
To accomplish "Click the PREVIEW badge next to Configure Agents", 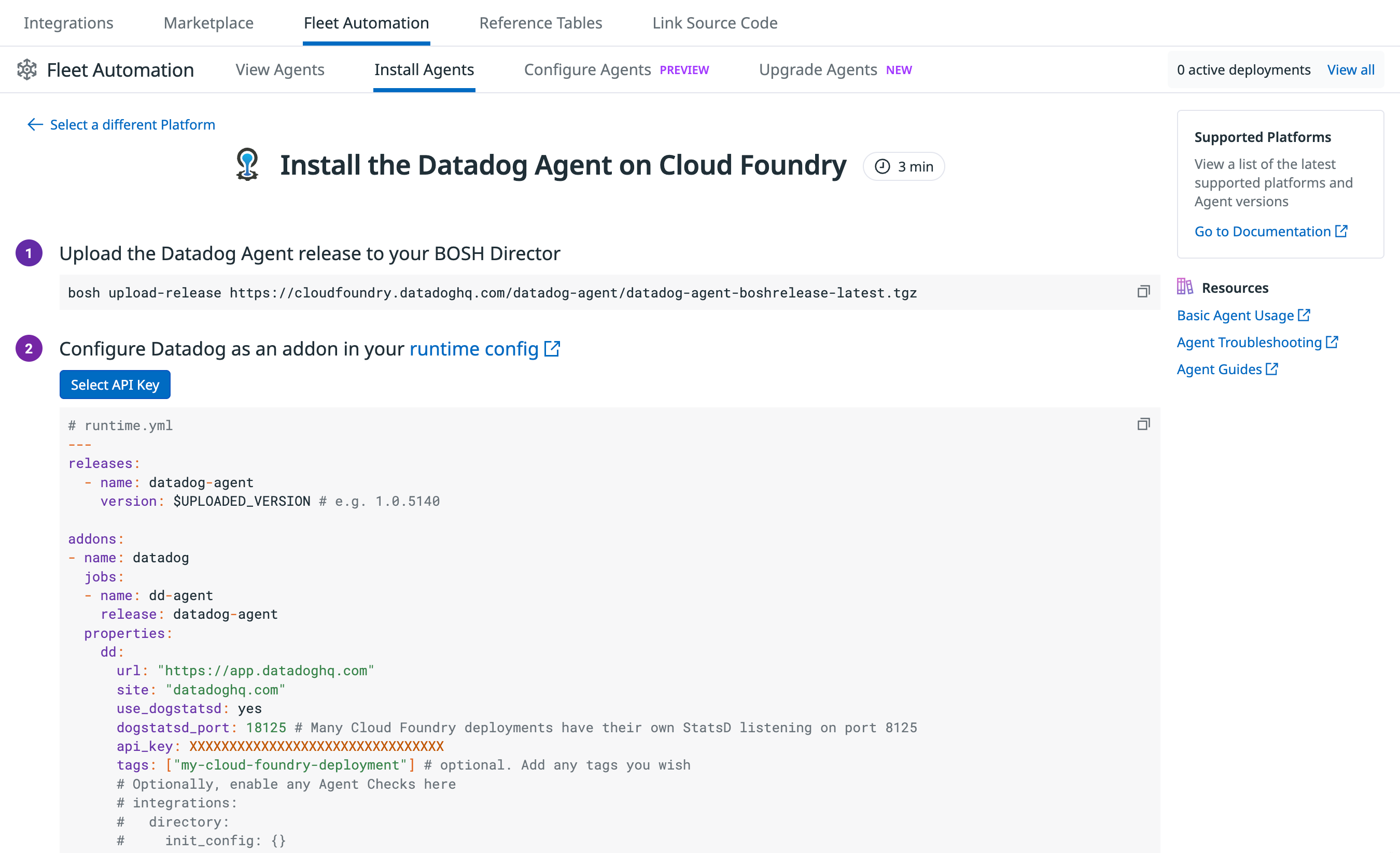I will [684, 70].
